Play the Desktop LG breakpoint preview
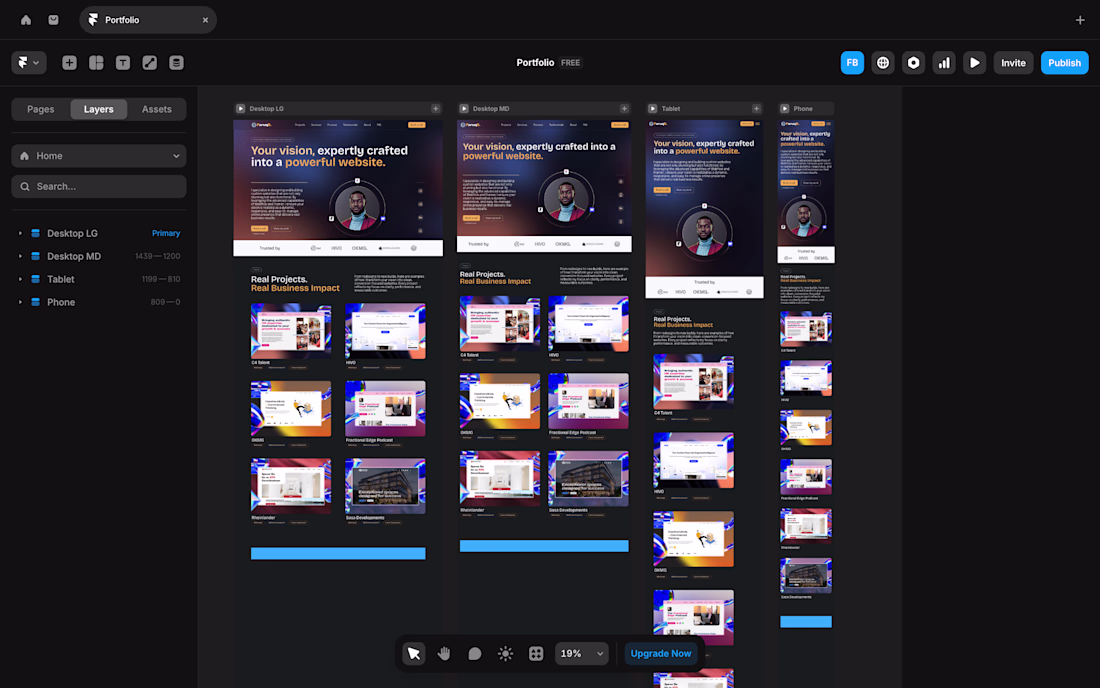1100x688 pixels. [x=241, y=109]
